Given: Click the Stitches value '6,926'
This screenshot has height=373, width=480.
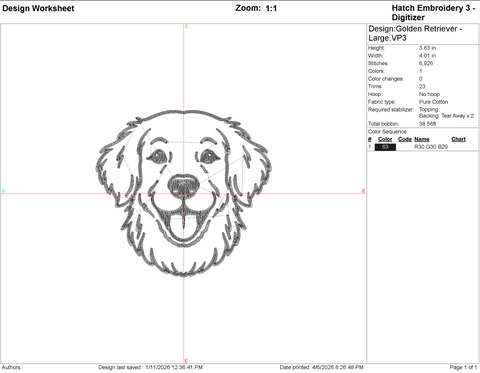Looking at the screenshot, I should (426, 63).
